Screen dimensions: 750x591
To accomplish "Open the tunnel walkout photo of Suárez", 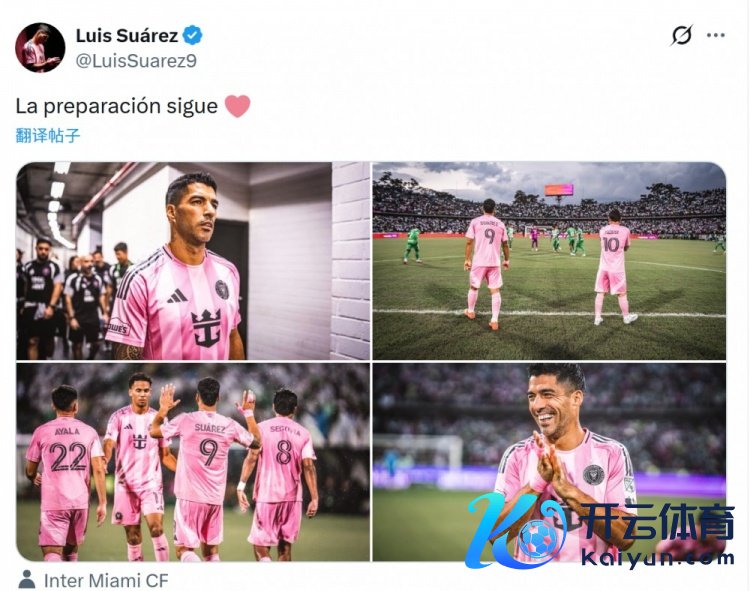I will (x=193, y=261).
